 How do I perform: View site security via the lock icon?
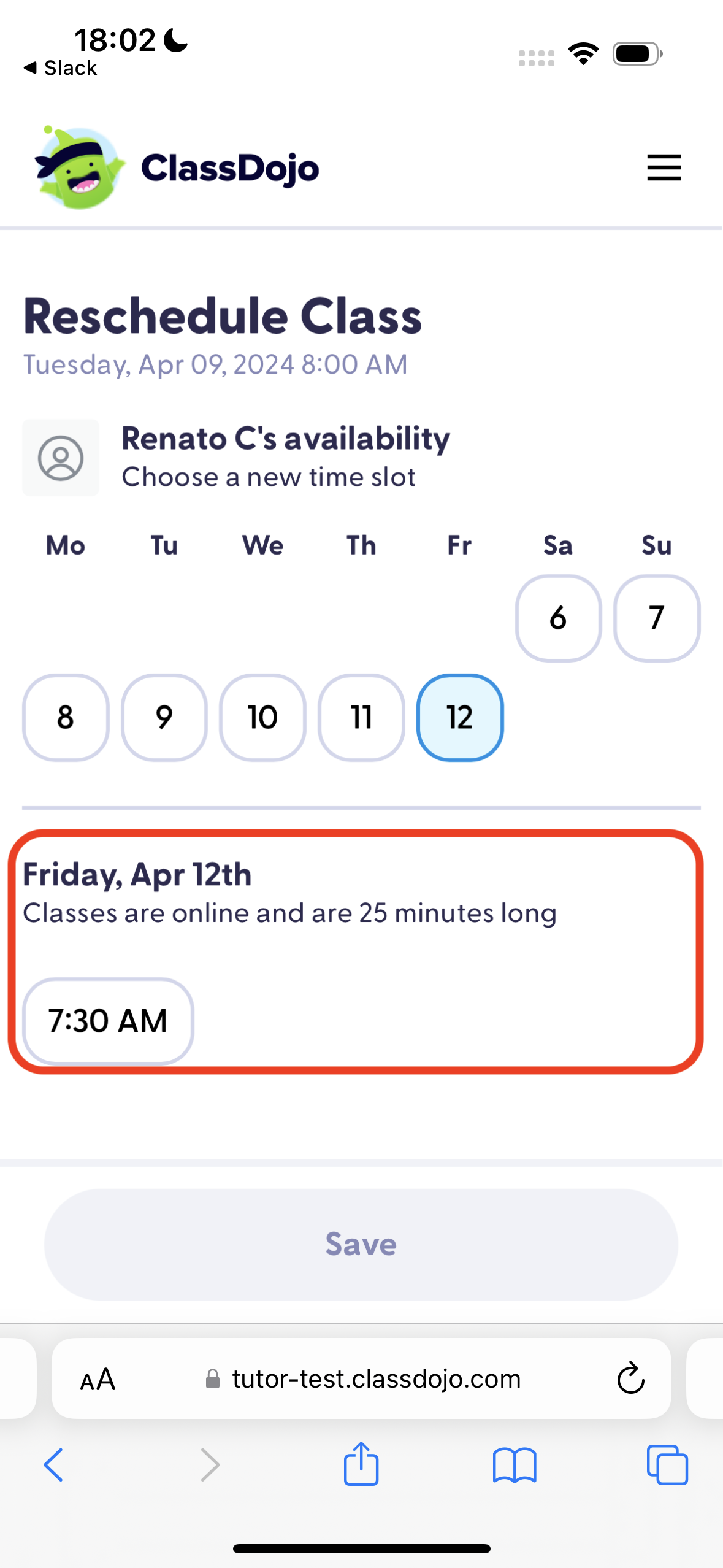[212, 1379]
